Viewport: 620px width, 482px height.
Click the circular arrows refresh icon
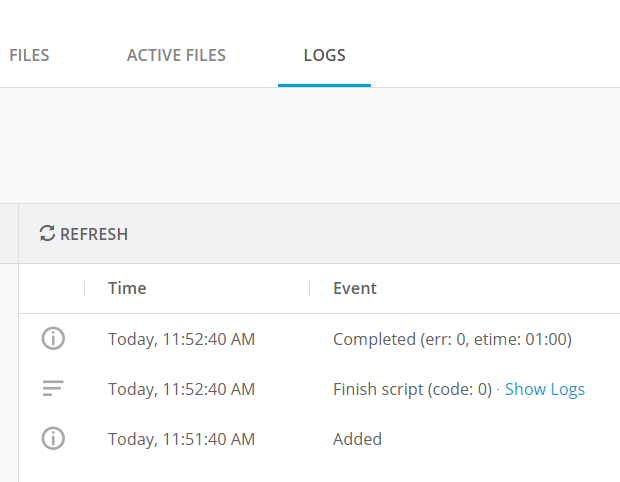point(47,234)
